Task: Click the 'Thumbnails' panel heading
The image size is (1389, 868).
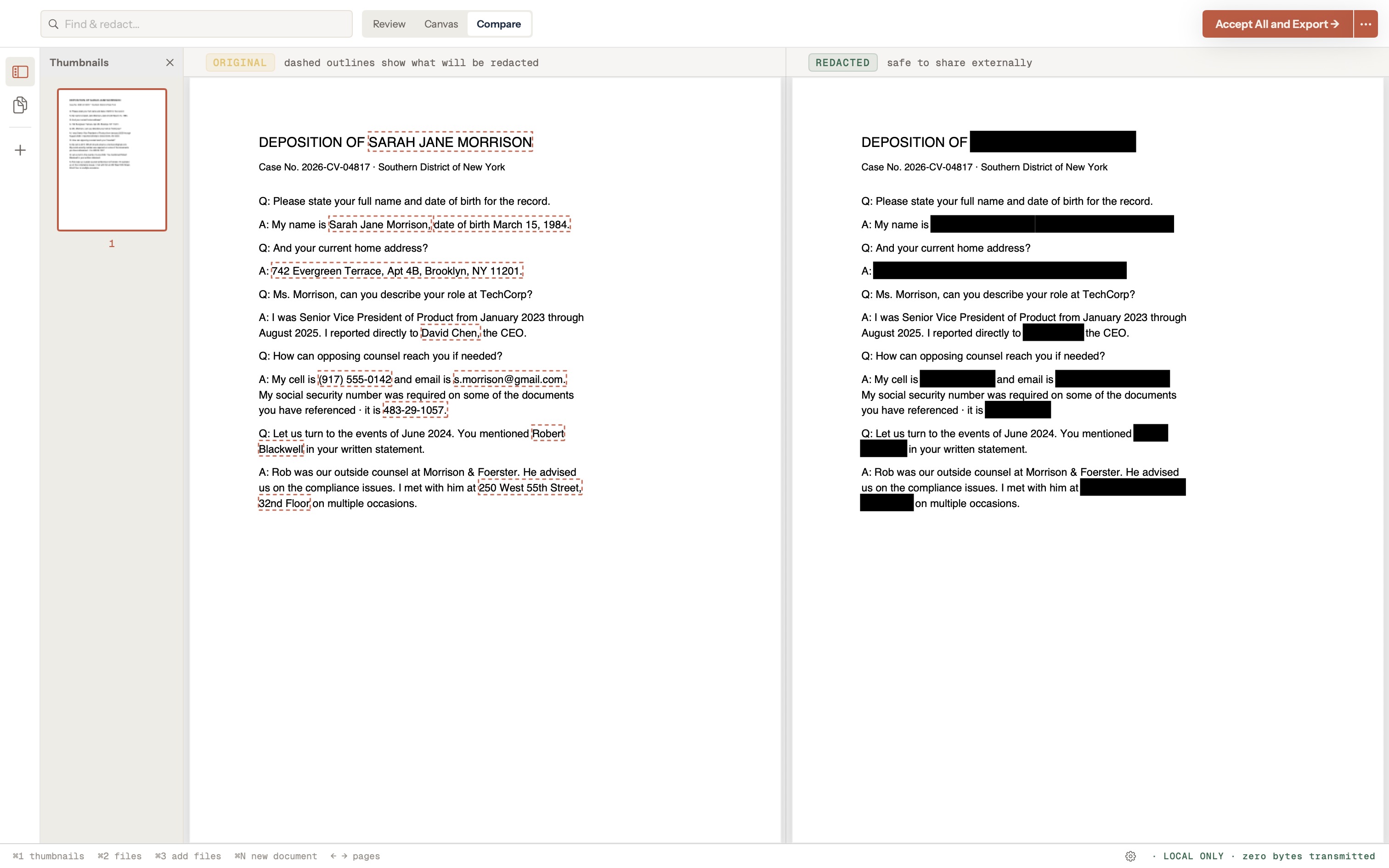Action: coord(79,62)
